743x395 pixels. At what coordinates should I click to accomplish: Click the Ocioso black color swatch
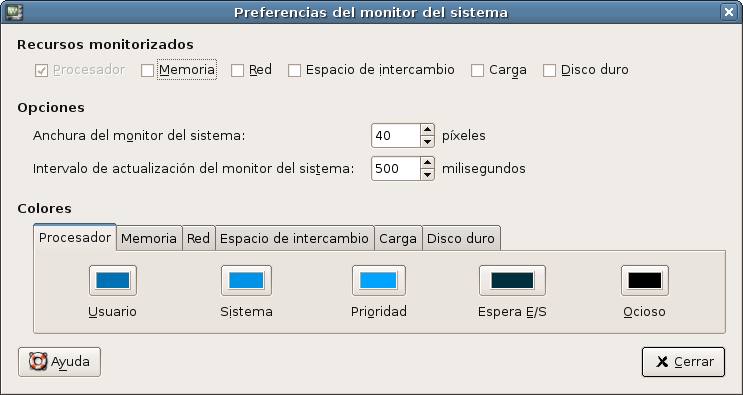(645, 280)
